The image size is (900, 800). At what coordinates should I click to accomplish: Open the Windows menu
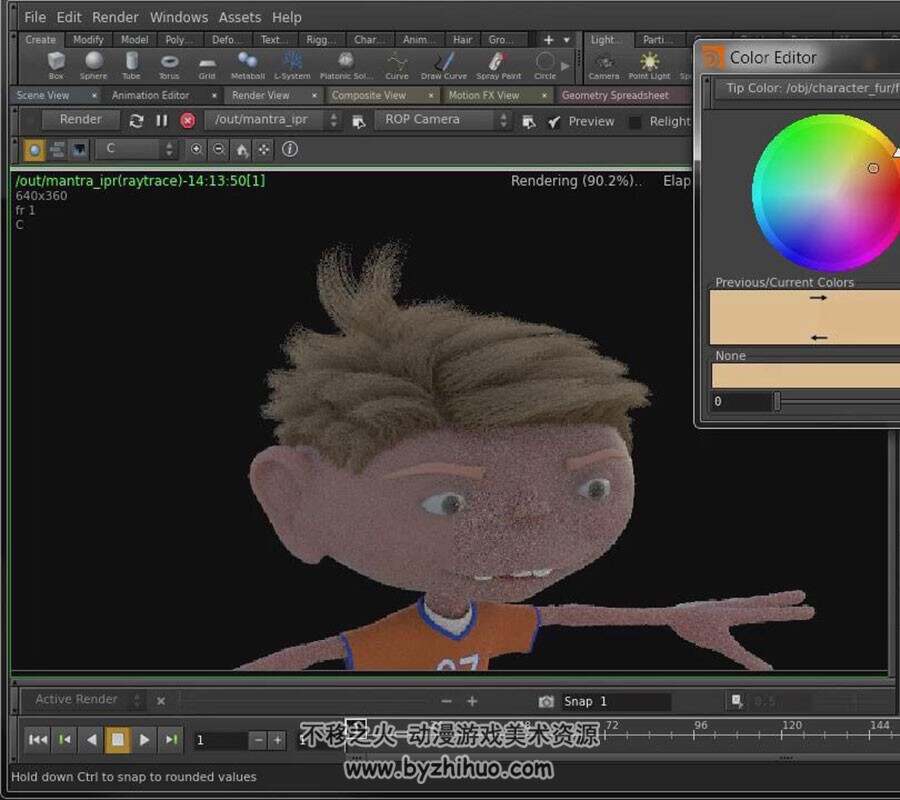179,17
